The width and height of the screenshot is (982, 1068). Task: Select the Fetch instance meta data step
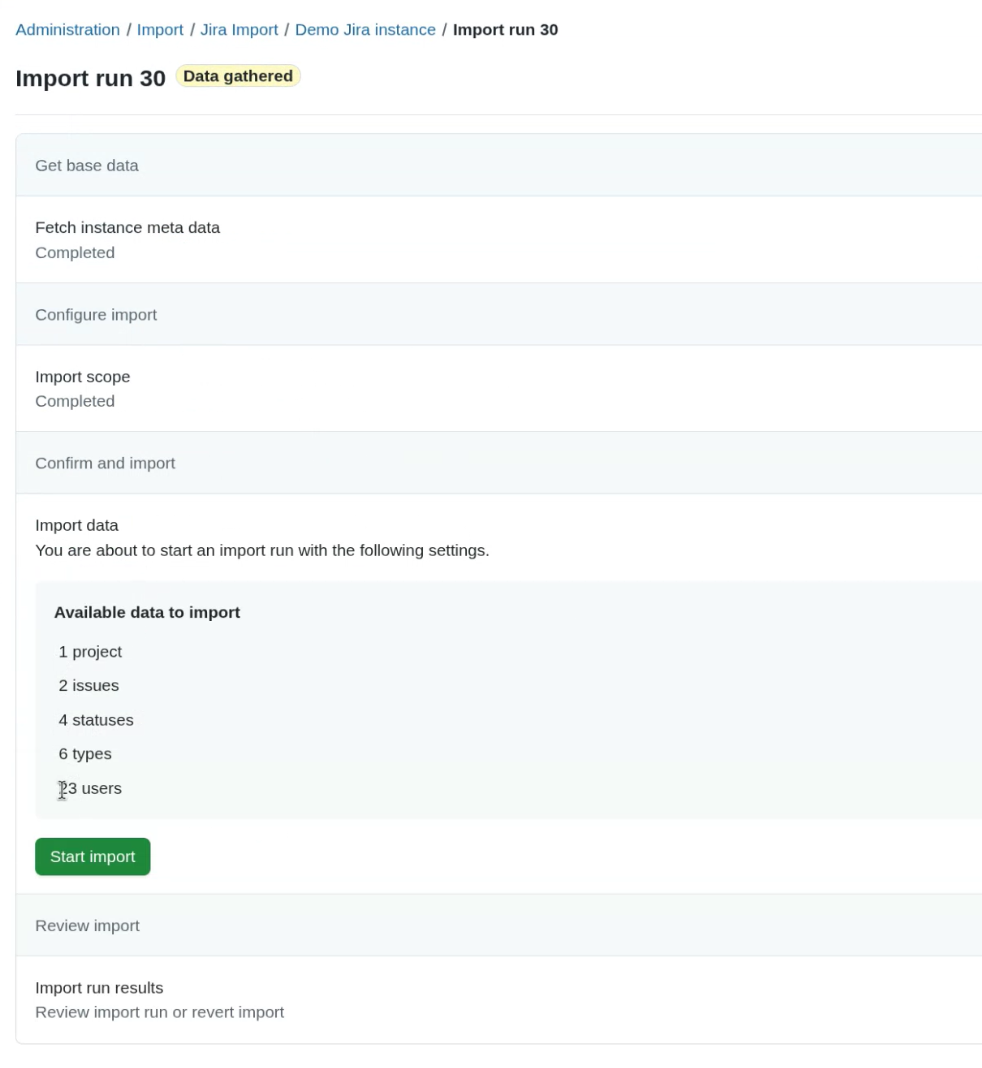127,227
